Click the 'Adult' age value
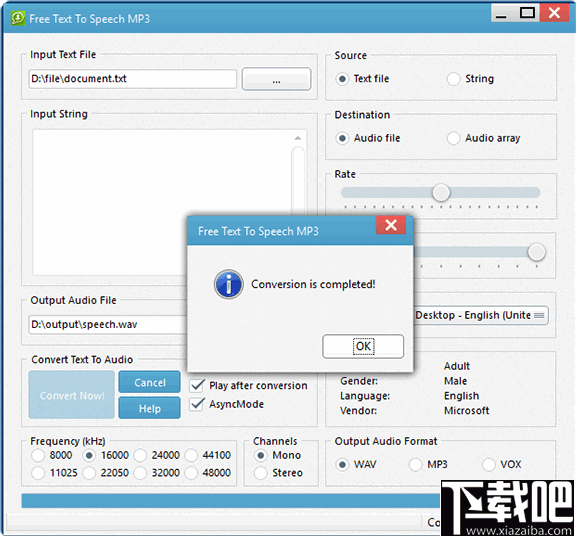Screen dimensions: 576x536 coord(457,366)
